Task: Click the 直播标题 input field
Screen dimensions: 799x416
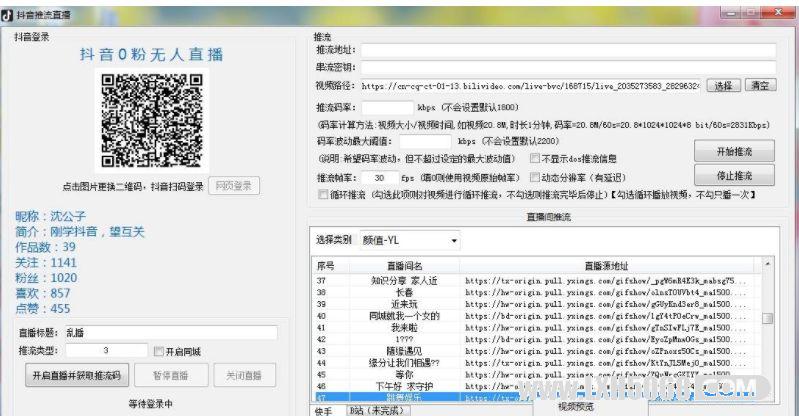Action: coord(171,333)
